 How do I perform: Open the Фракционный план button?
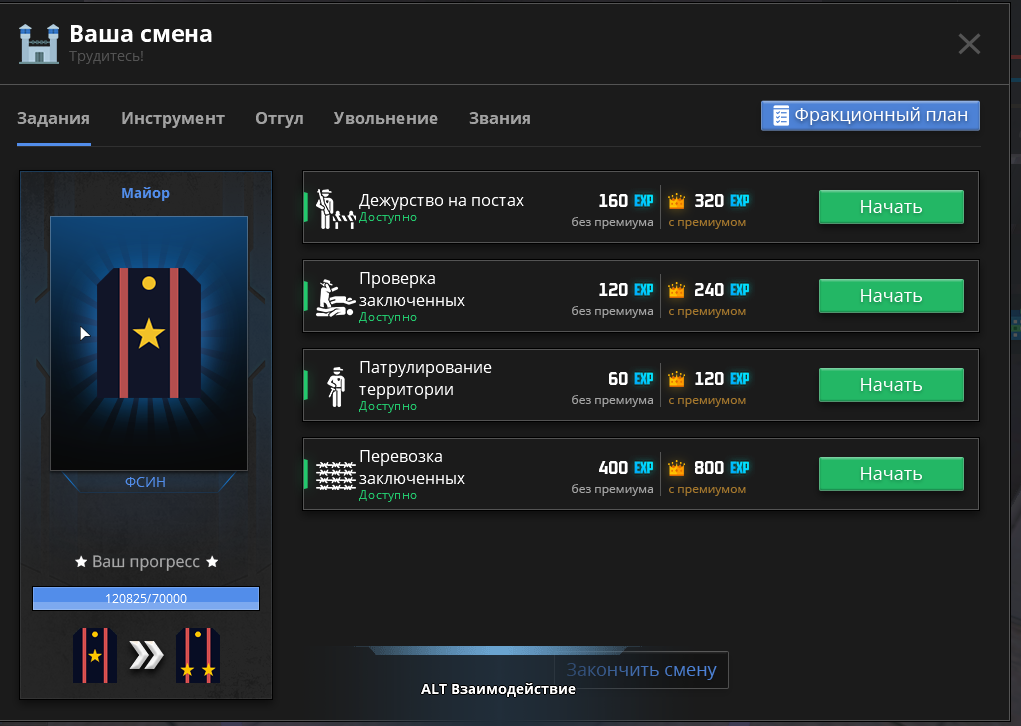point(870,115)
